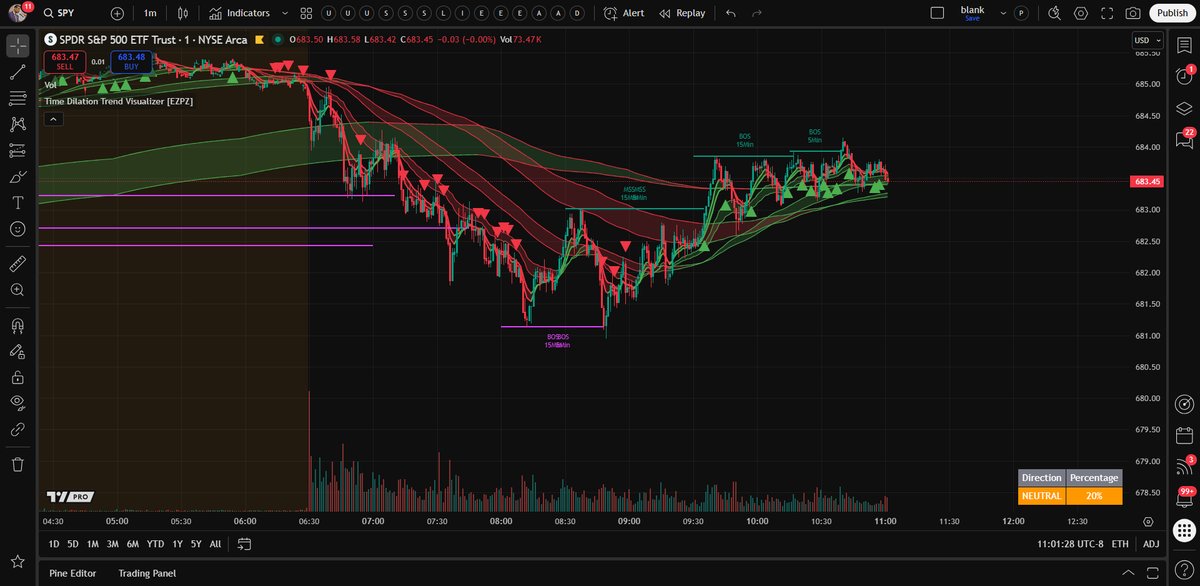The image size is (1200, 586).
Task: Open the chart patterns tool group
Action: [17, 124]
